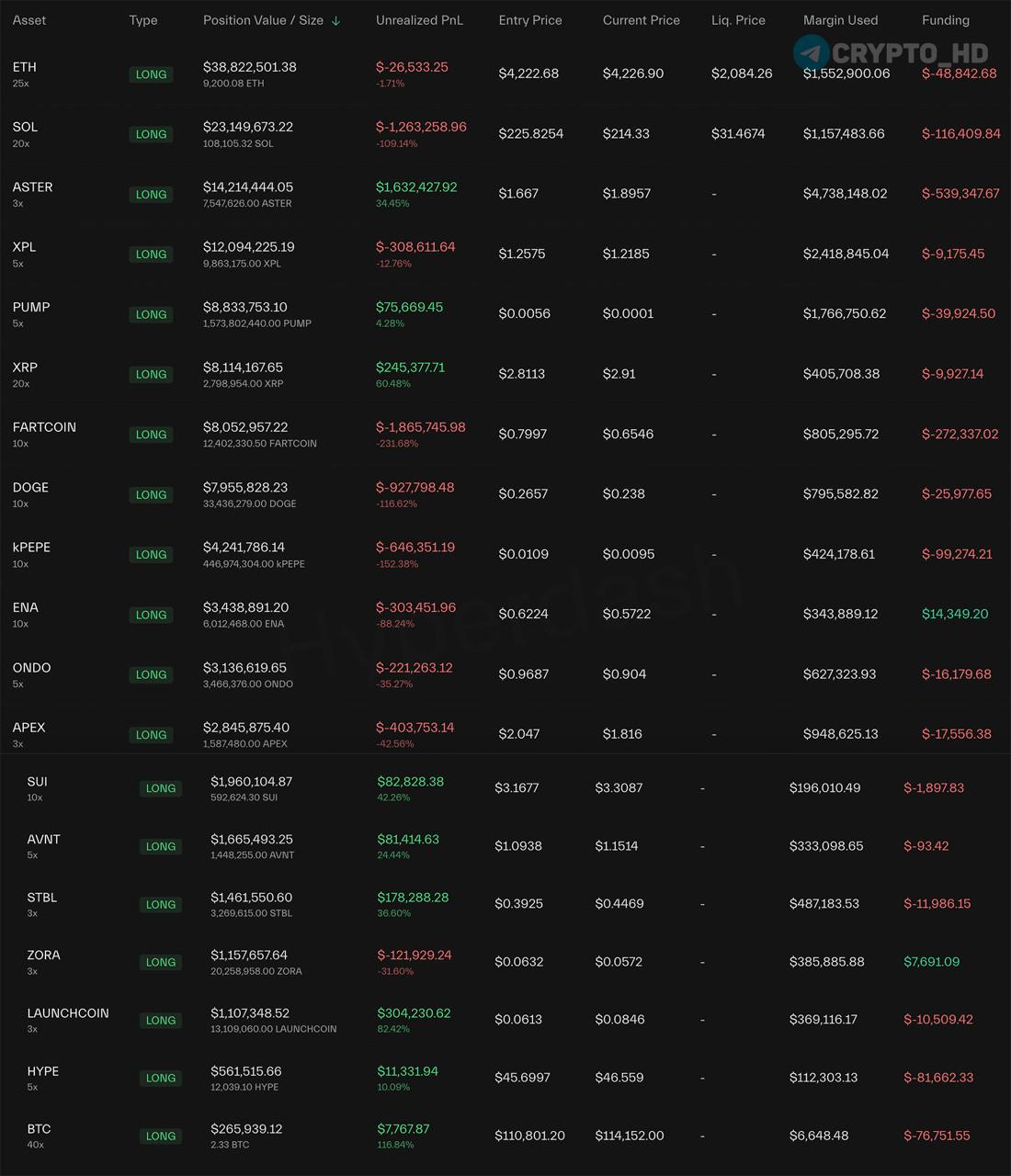This screenshot has width=1011, height=1176.
Task: Open the FARTCOIN asset name
Action: tap(44, 427)
